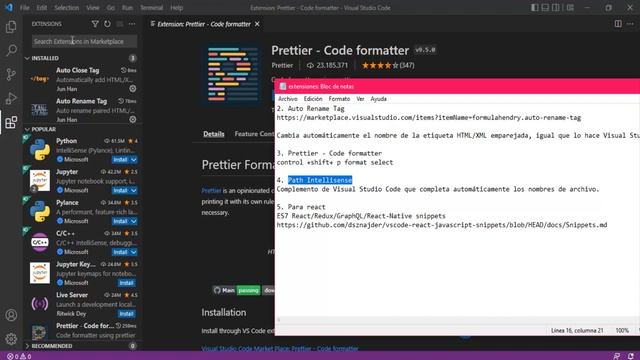Click feedback icon in status bar

[617, 356]
